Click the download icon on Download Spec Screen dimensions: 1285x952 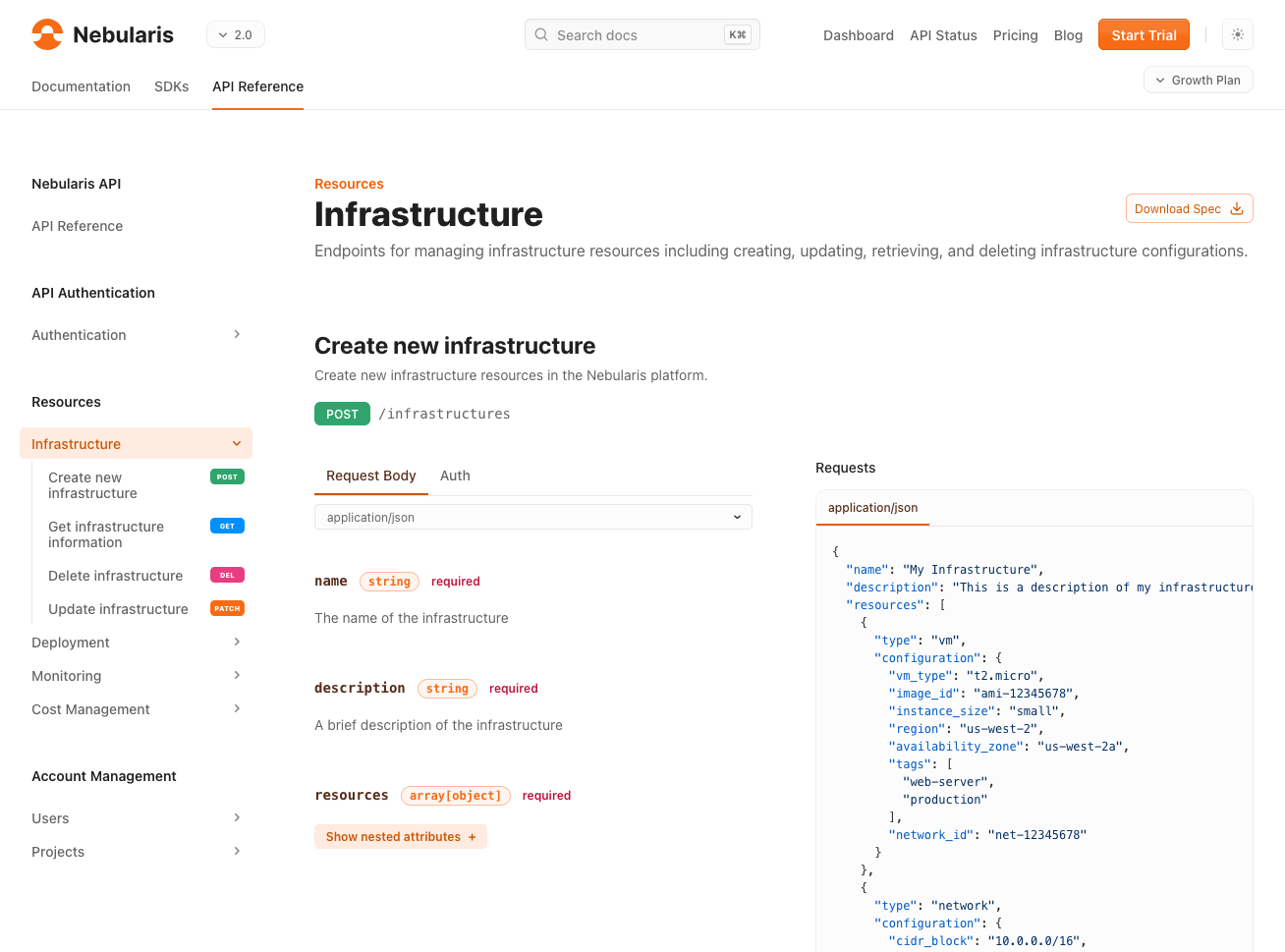(x=1236, y=208)
